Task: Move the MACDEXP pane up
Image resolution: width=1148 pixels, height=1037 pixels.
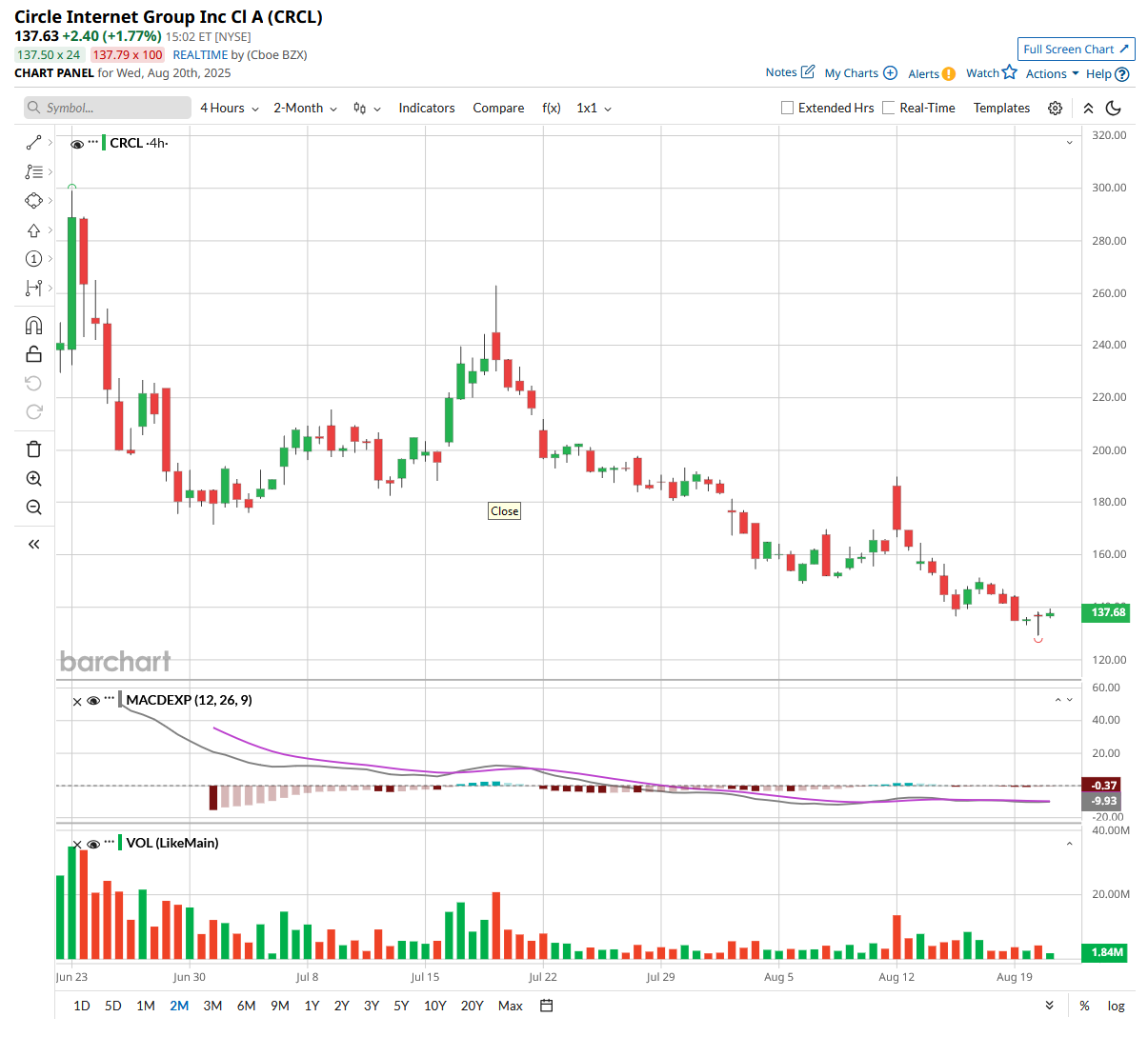Action: pos(1057,700)
